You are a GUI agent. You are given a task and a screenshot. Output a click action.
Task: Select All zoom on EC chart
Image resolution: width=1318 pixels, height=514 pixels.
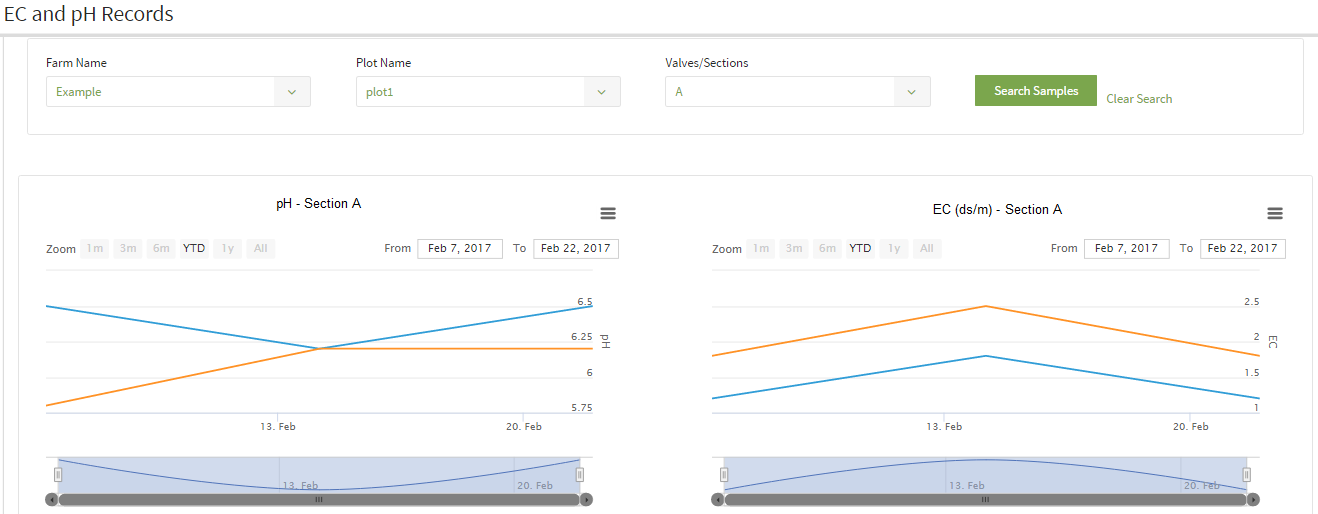pyautogui.click(x=927, y=249)
